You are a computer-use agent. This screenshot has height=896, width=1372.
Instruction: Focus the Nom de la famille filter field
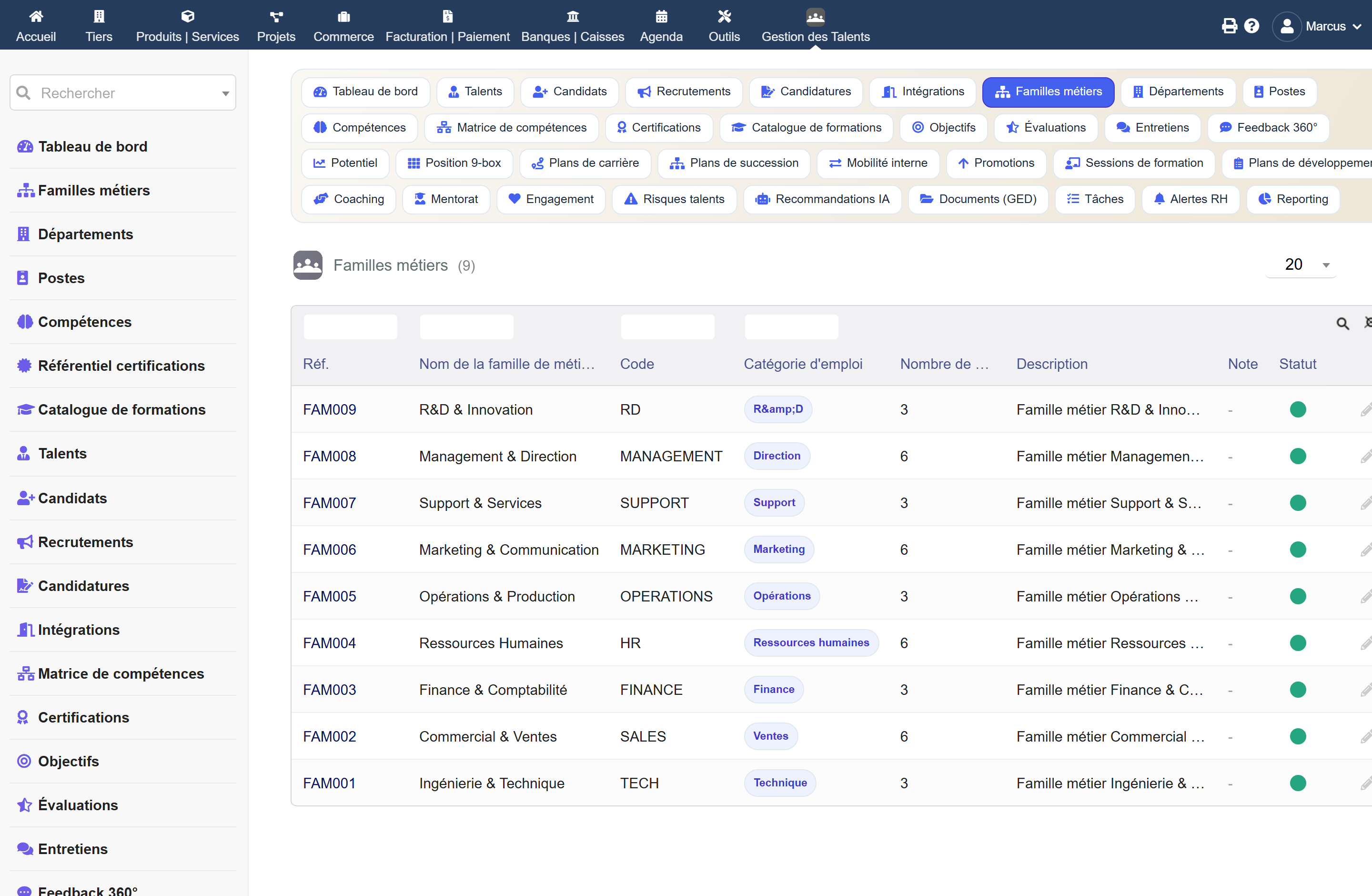pyautogui.click(x=466, y=327)
